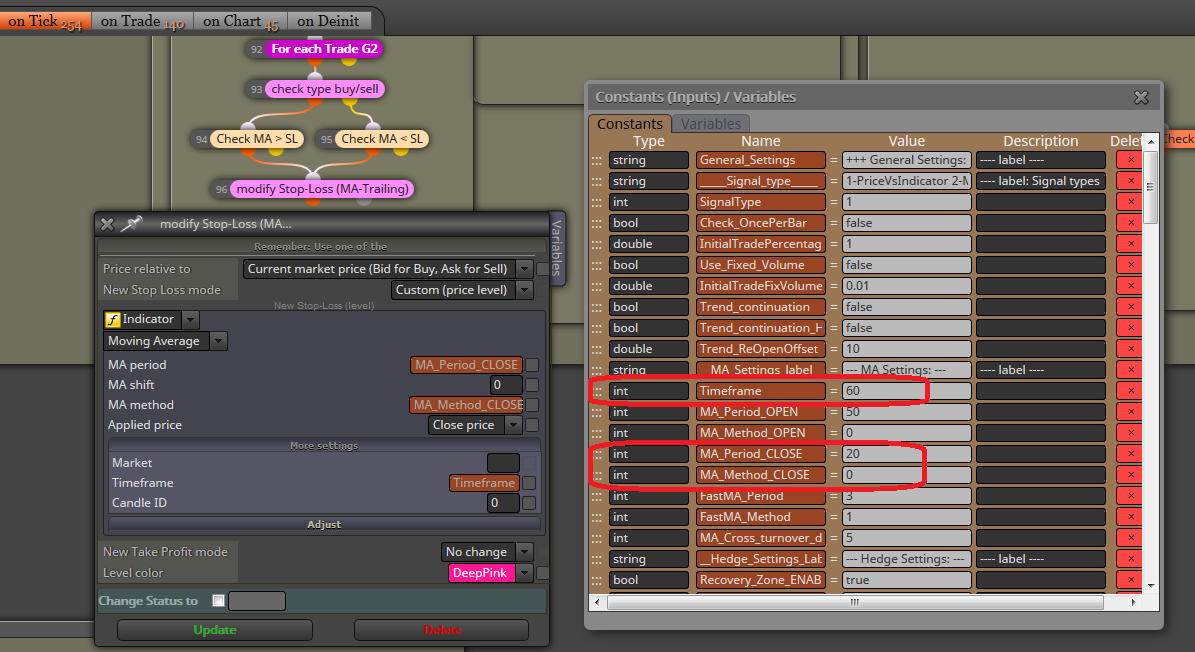Delete the Trend_ReOpenOffset constant
Screen dimensions: 1195x652
tap(1130, 349)
